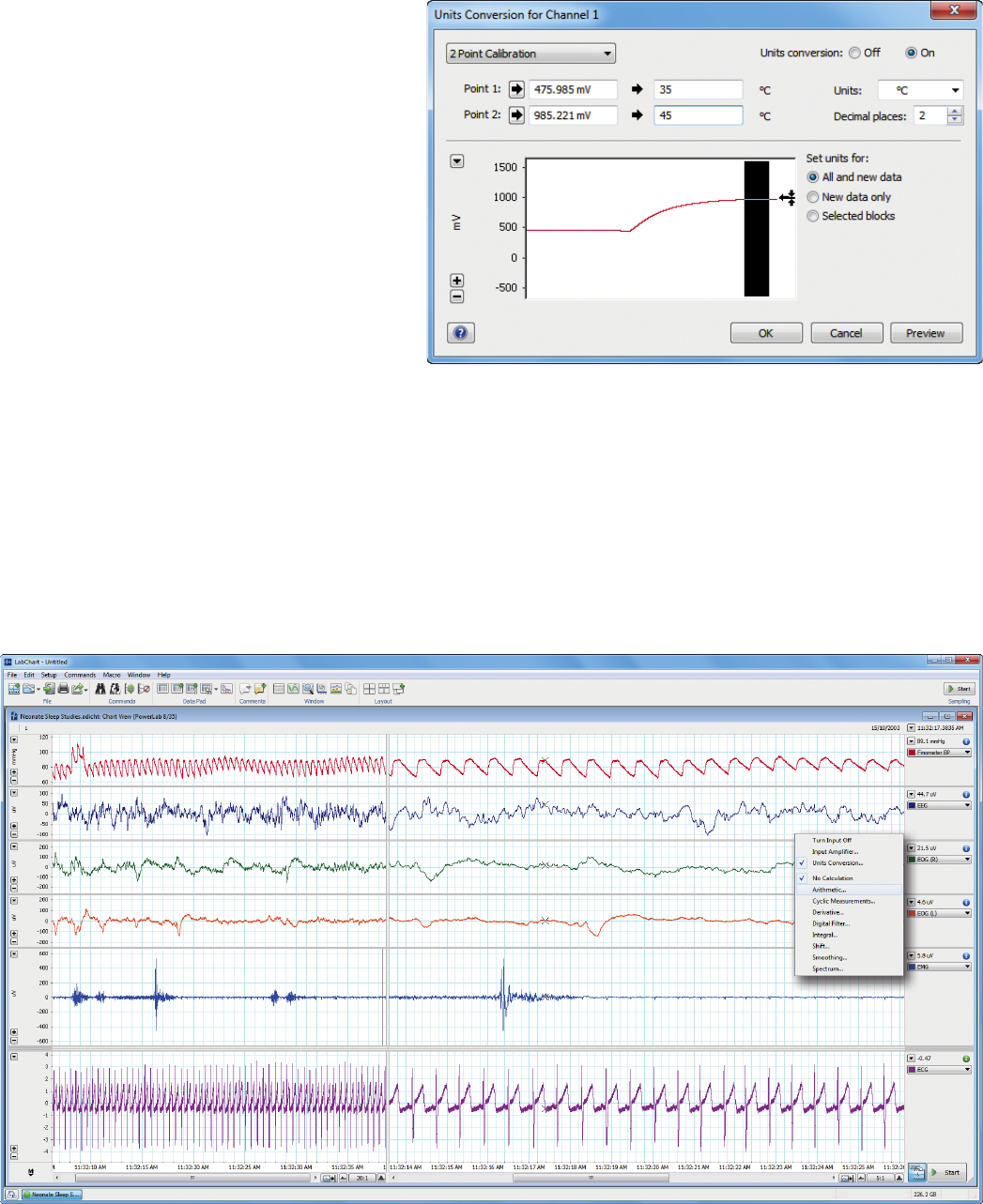Viewport: 983px width, 1204px height.
Task: Choose Arithmetic... in context menu
Action: pyautogui.click(x=849, y=890)
